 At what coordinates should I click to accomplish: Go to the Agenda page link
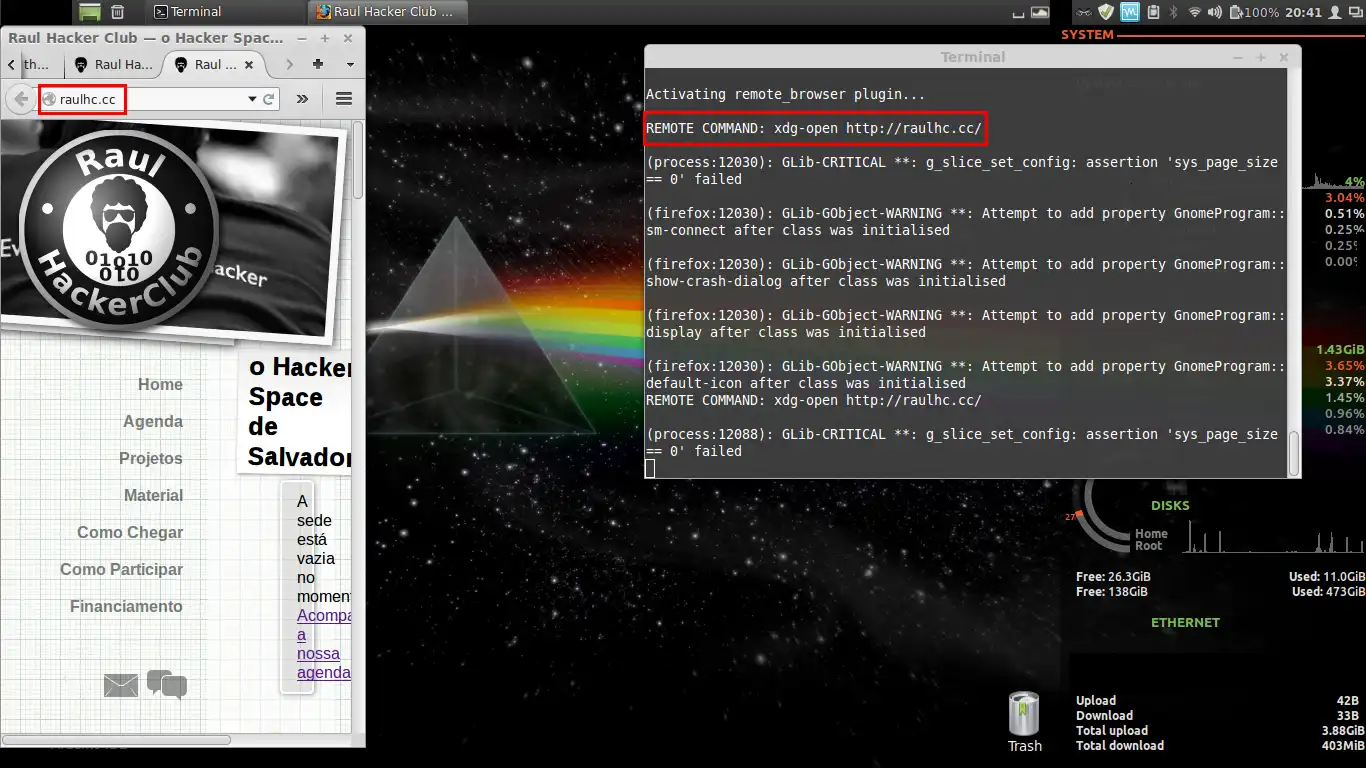point(153,422)
